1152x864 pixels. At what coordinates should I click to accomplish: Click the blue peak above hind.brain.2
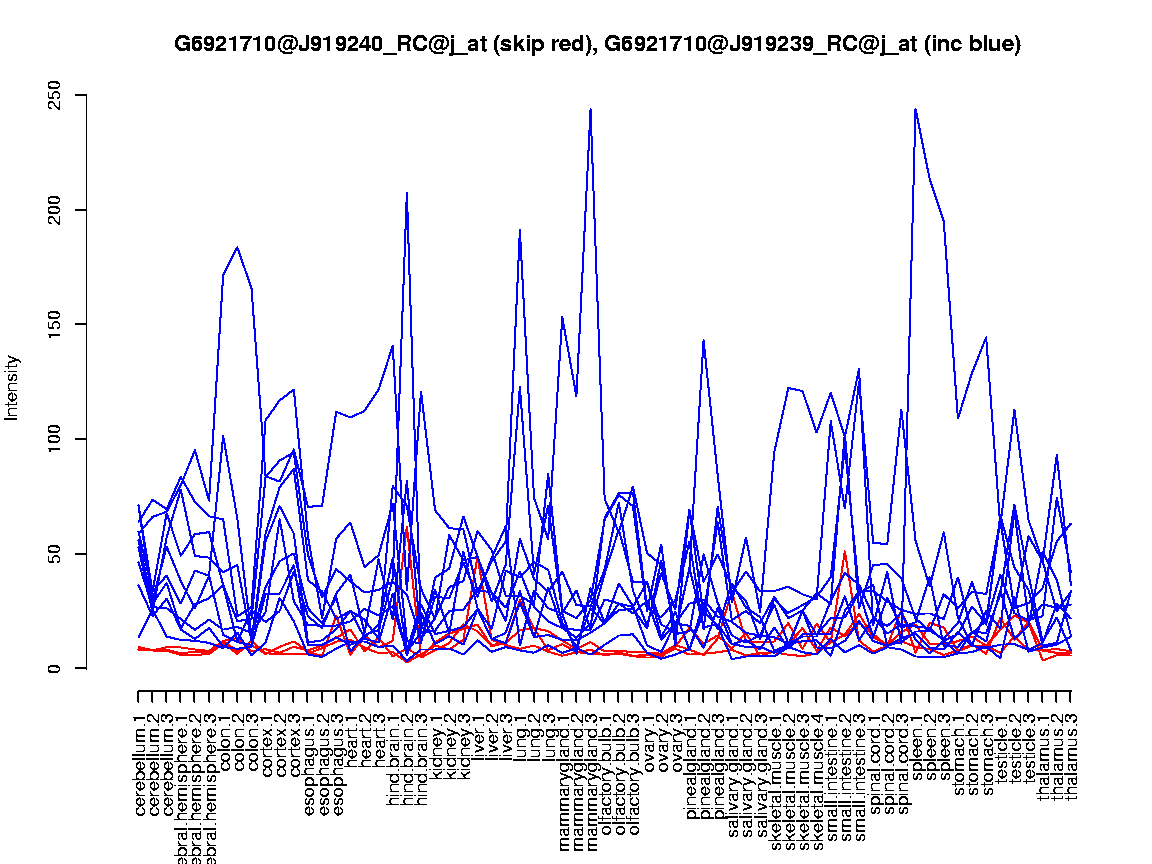(407, 194)
